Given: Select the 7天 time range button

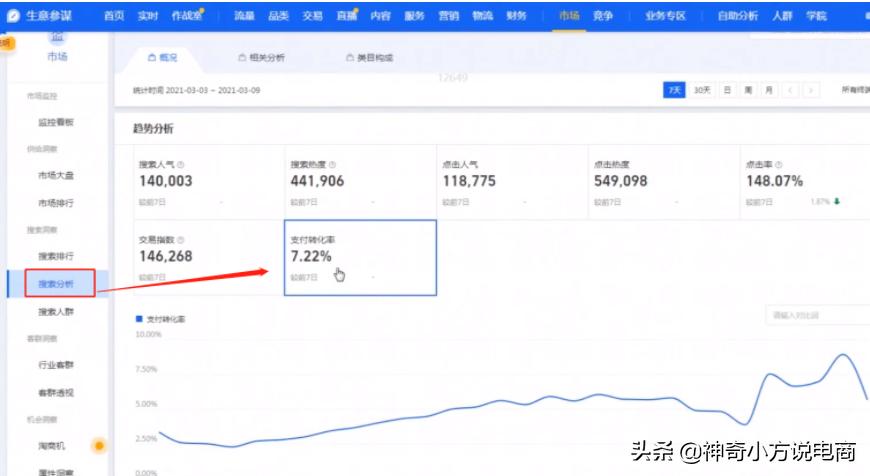Looking at the screenshot, I should 674,90.
